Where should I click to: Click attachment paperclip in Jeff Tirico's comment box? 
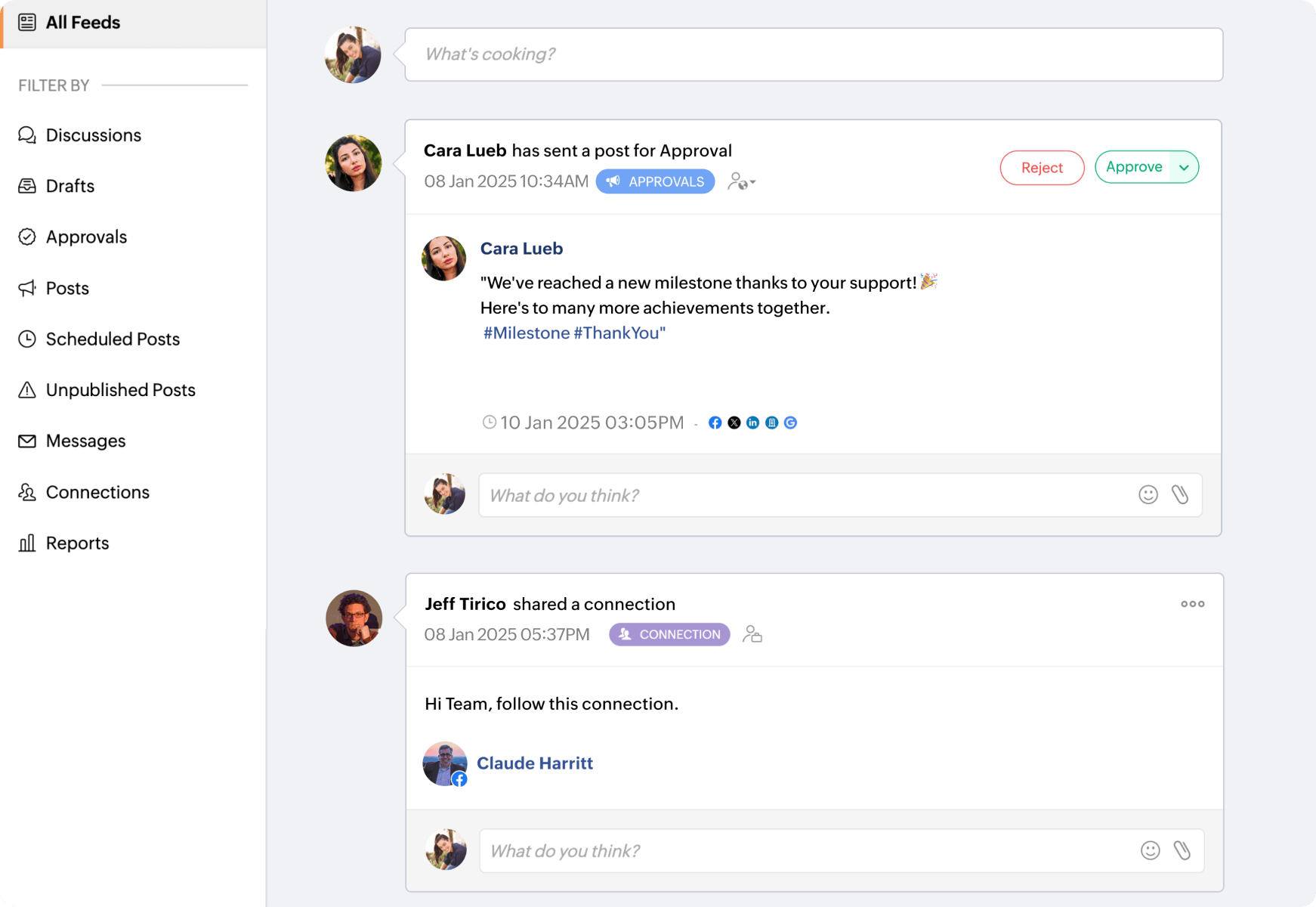pos(1182,851)
